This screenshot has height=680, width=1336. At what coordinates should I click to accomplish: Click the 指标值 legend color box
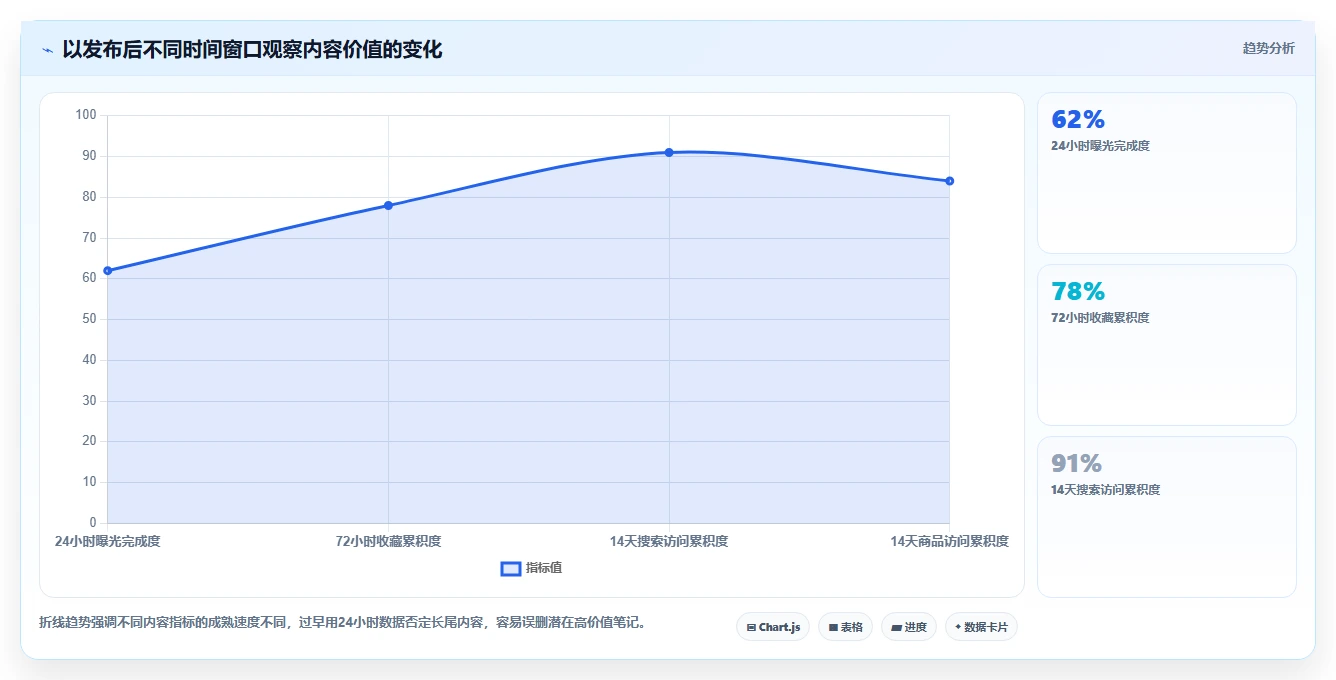point(510,568)
